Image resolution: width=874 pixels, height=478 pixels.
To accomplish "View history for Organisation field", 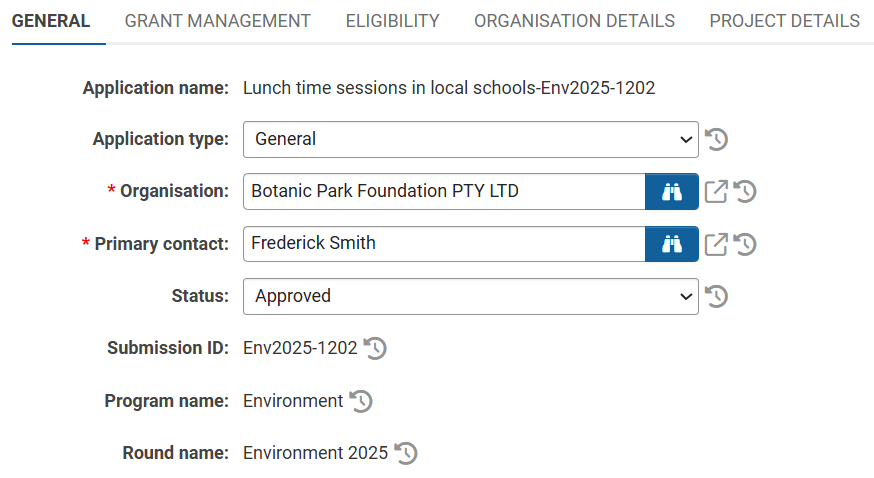I will [745, 192].
